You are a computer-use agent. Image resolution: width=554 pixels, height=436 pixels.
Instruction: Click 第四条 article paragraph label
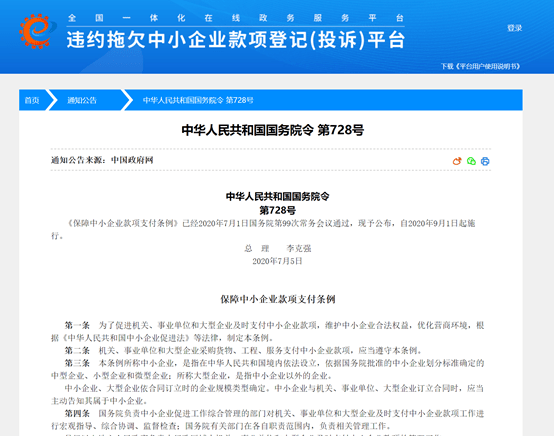coord(77,413)
